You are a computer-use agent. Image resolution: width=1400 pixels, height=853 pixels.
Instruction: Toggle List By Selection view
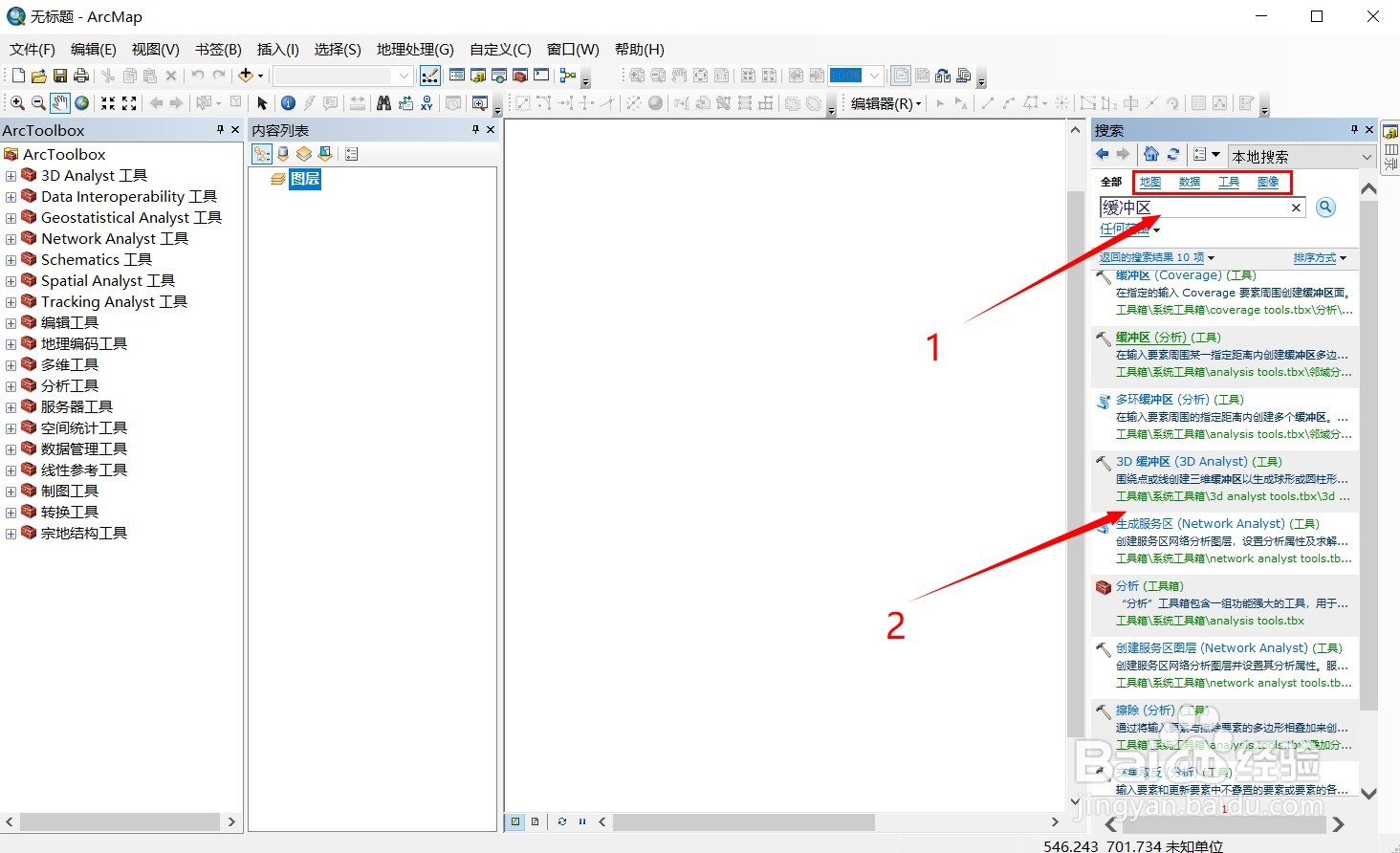point(325,154)
